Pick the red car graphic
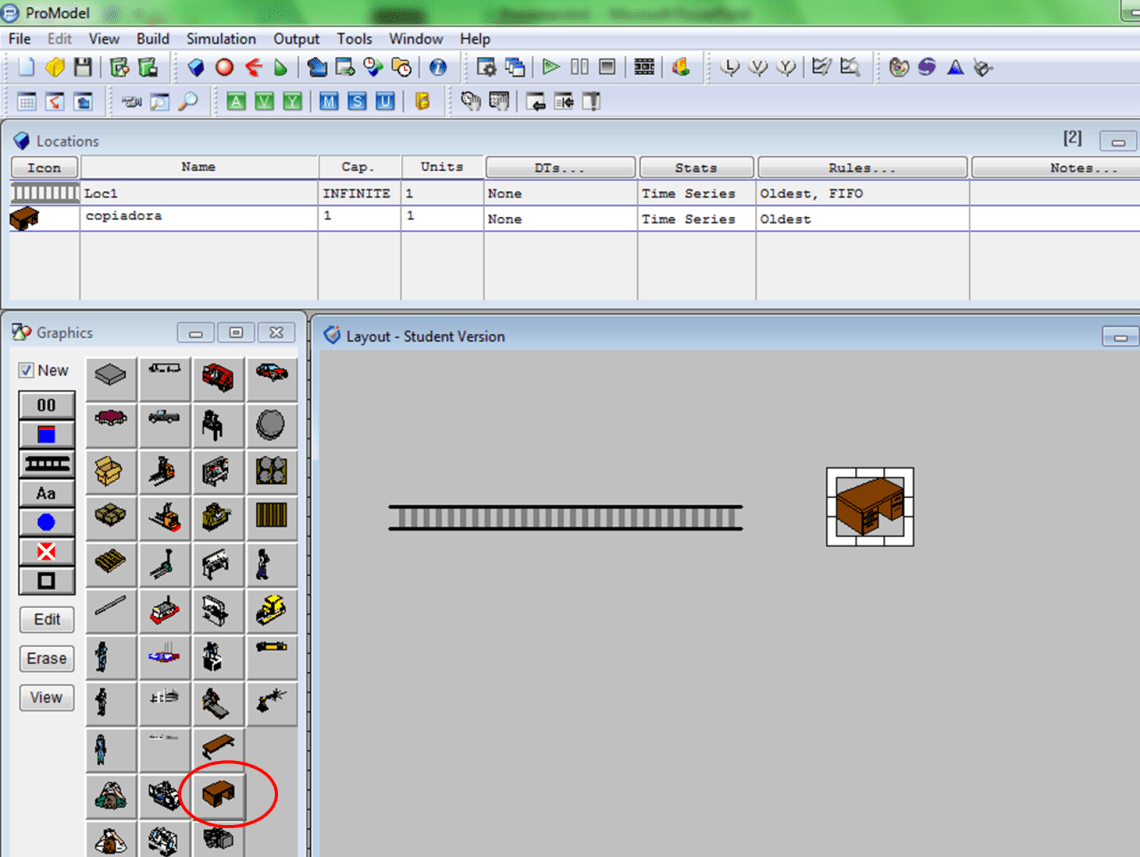Screen dimensions: 1140x857 [x=272, y=373]
